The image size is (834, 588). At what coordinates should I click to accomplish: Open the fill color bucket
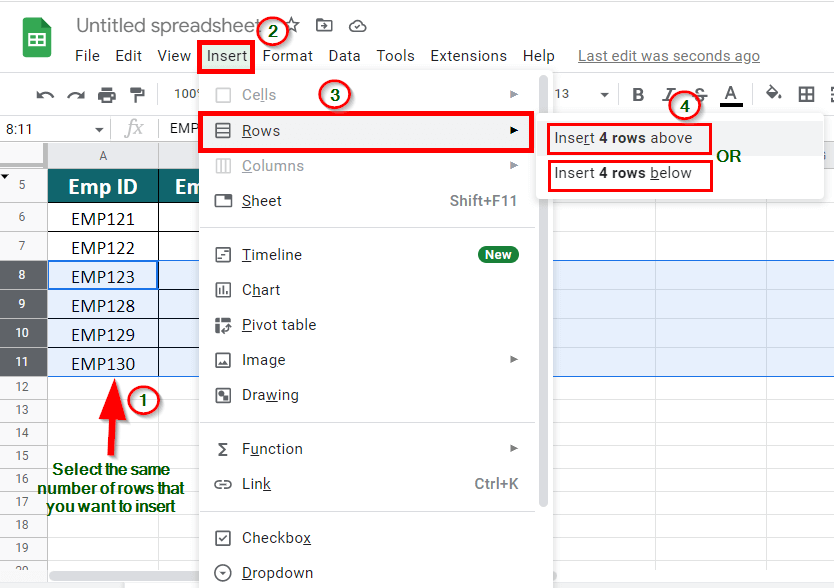pos(773,94)
